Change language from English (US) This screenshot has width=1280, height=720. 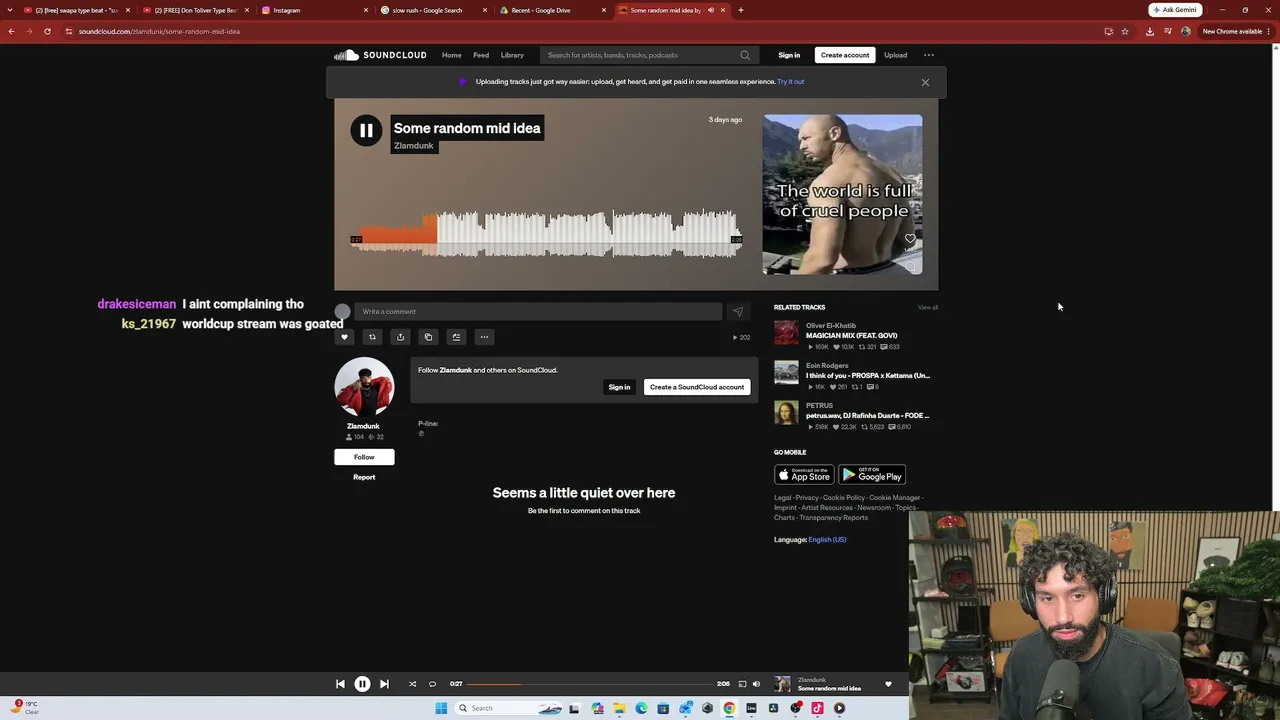point(827,540)
